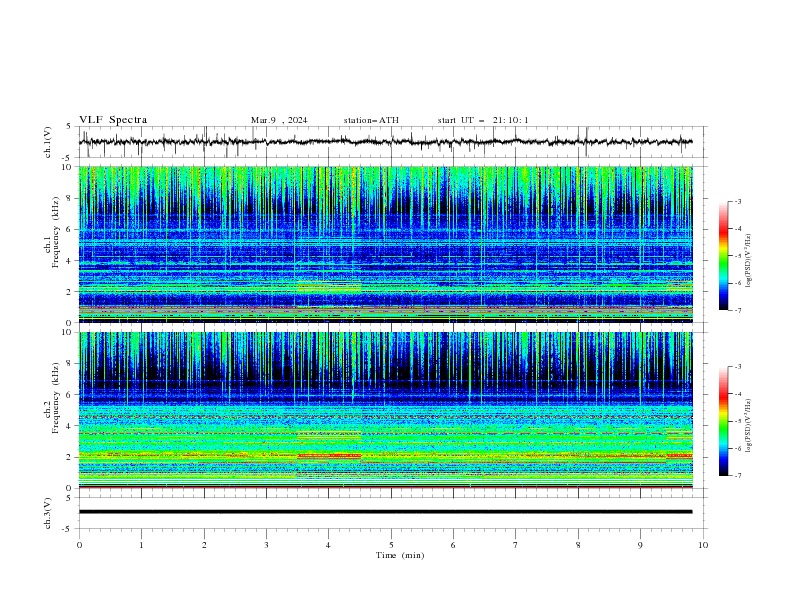This screenshot has height=612, width=792.
Task: Click time axis tick label "8"
Action: [x=578, y=545]
